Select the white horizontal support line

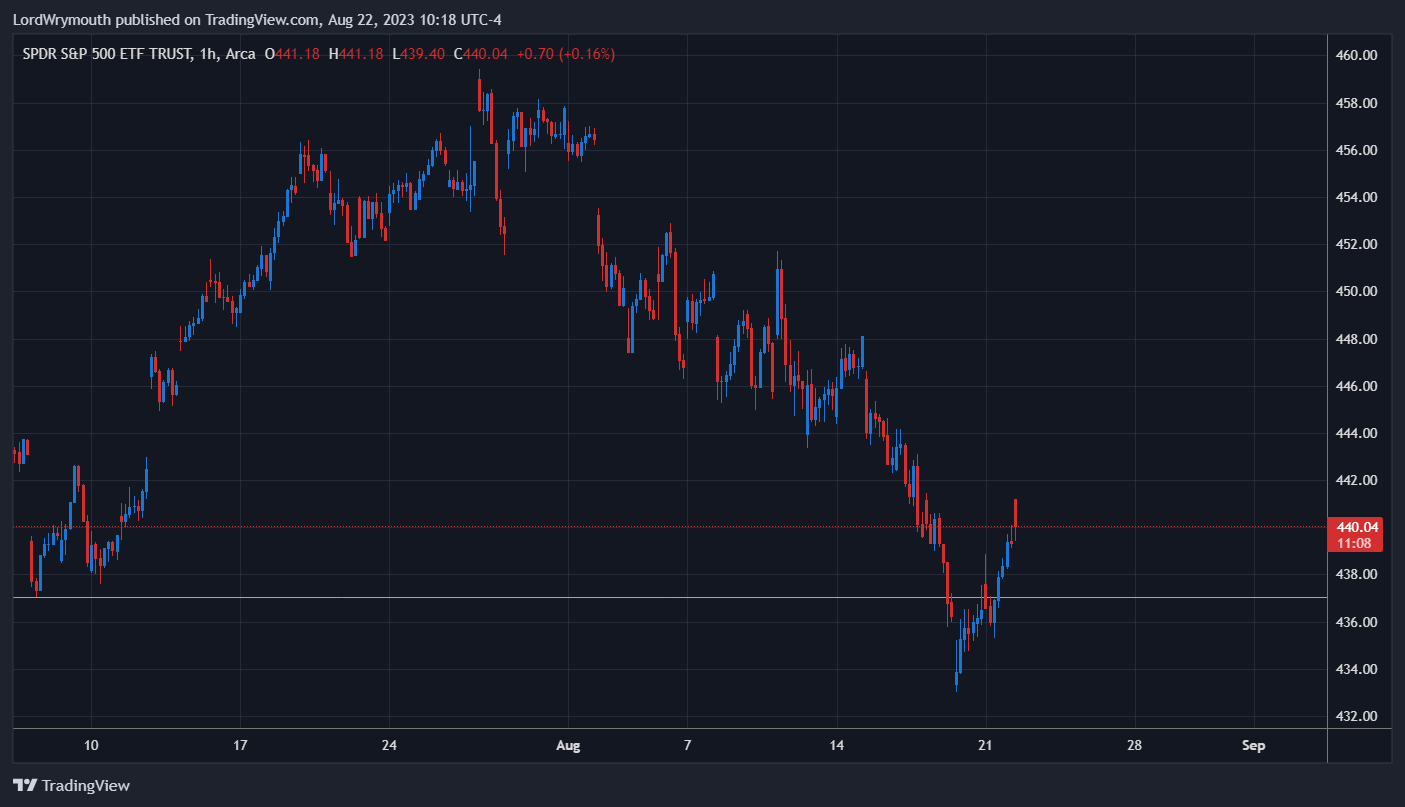pyautogui.click(x=669, y=598)
